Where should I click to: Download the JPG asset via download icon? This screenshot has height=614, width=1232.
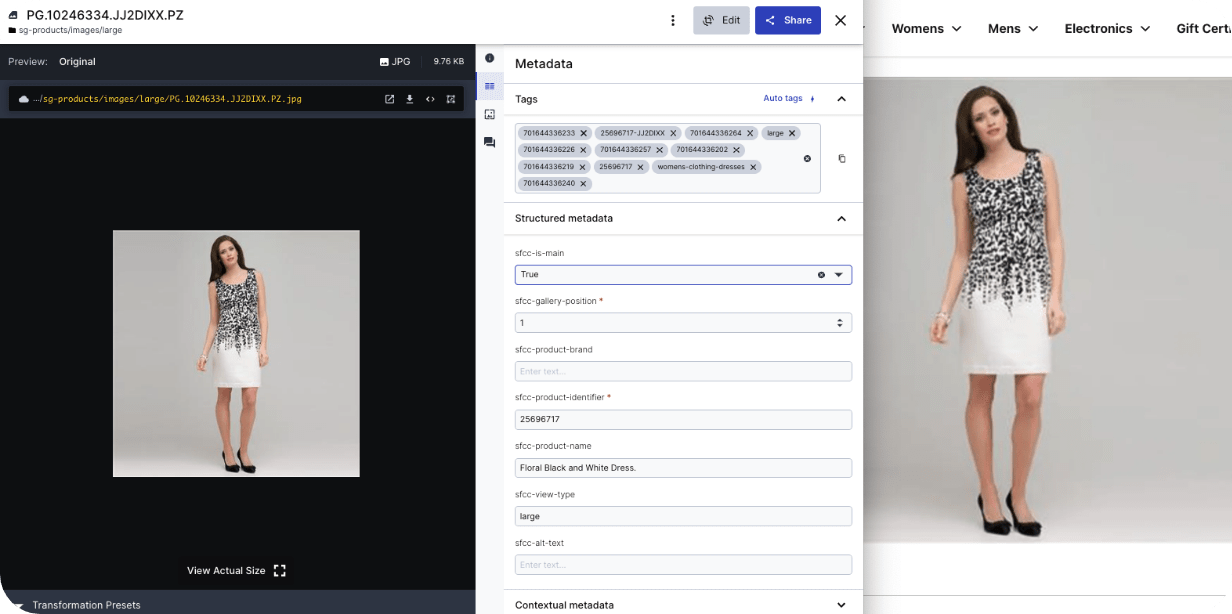point(409,99)
